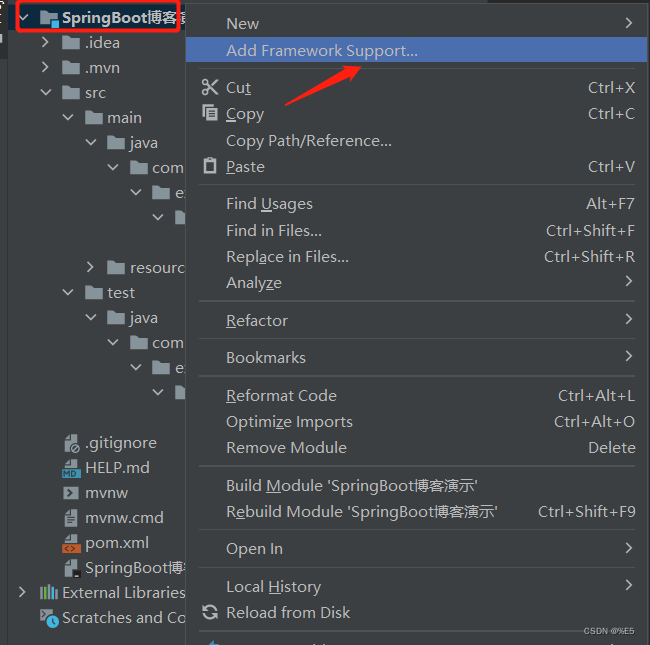Open the Local History submenu
Screen dimensions: 650x645
click(416, 587)
